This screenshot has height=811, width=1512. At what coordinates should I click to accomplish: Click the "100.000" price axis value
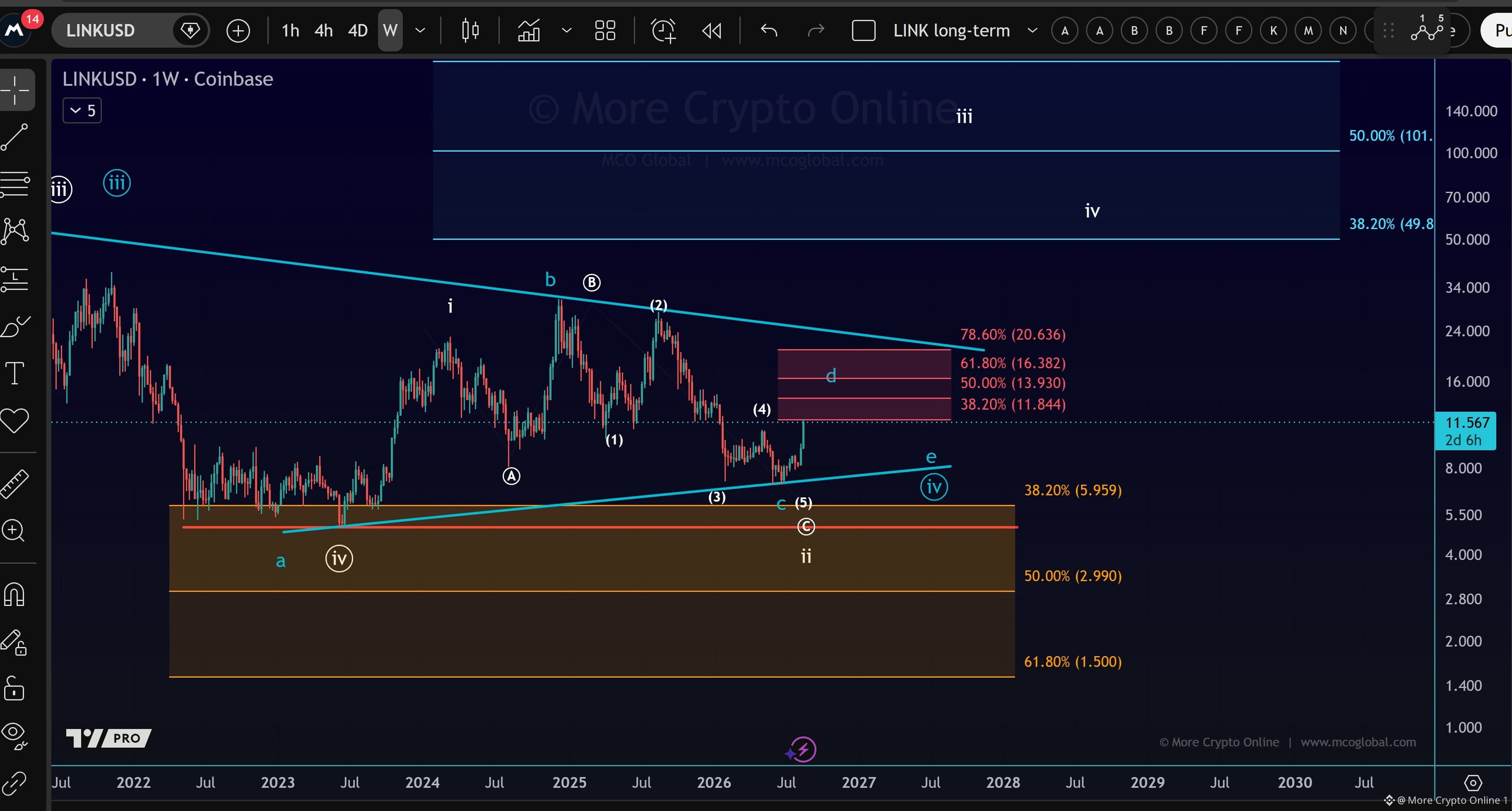1471,153
